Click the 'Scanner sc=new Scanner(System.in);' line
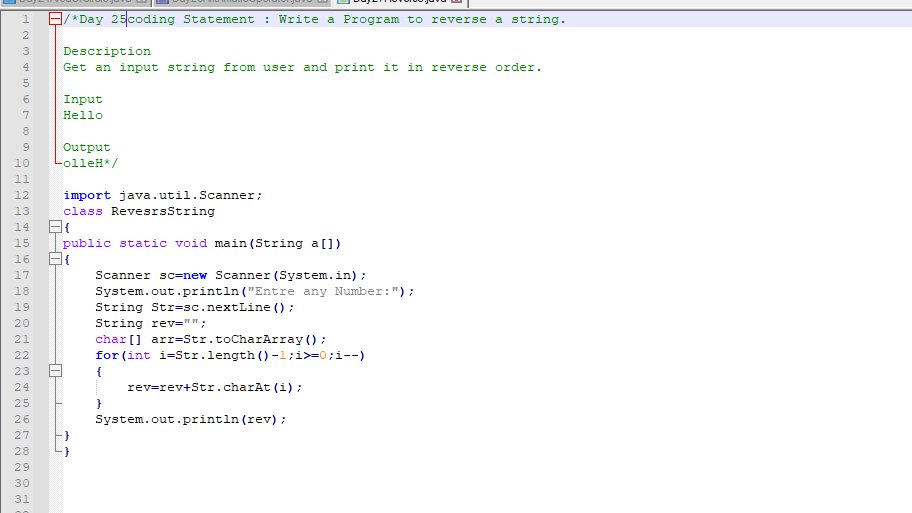Screen dimensions: 912x513 click(231, 275)
